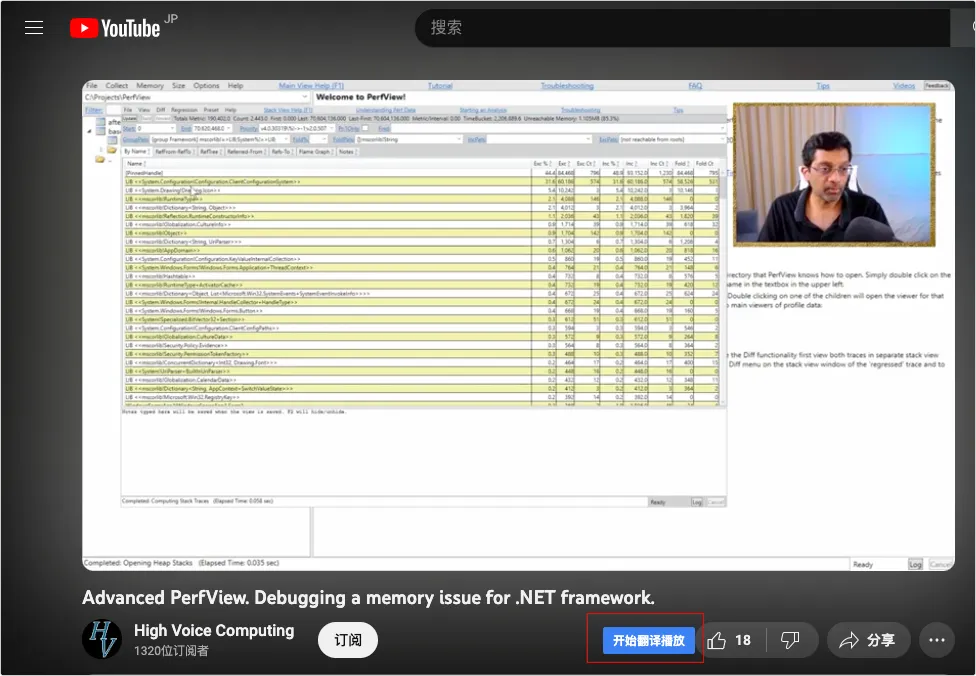This screenshot has width=976, height=676.
Task: Switch to the By Name tab
Action: click(136, 151)
